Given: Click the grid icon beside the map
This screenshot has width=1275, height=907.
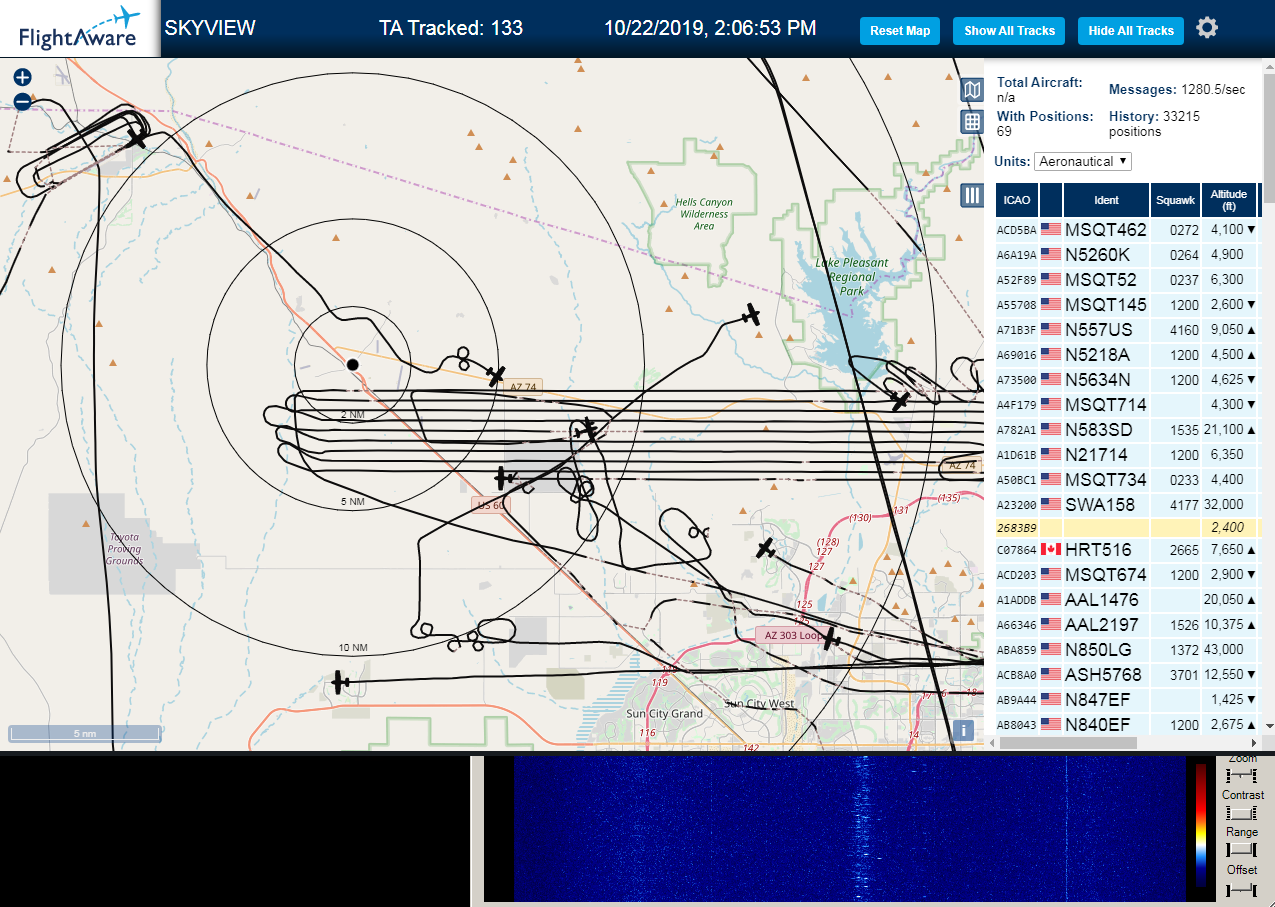Looking at the screenshot, I should [x=971, y=122].
